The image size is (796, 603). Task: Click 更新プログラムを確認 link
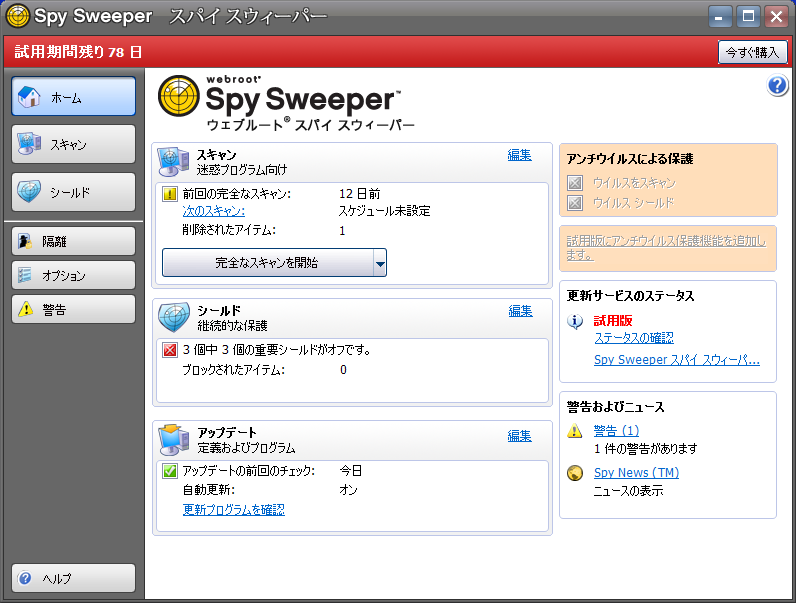pyautogui.click(x=234, y=509)
